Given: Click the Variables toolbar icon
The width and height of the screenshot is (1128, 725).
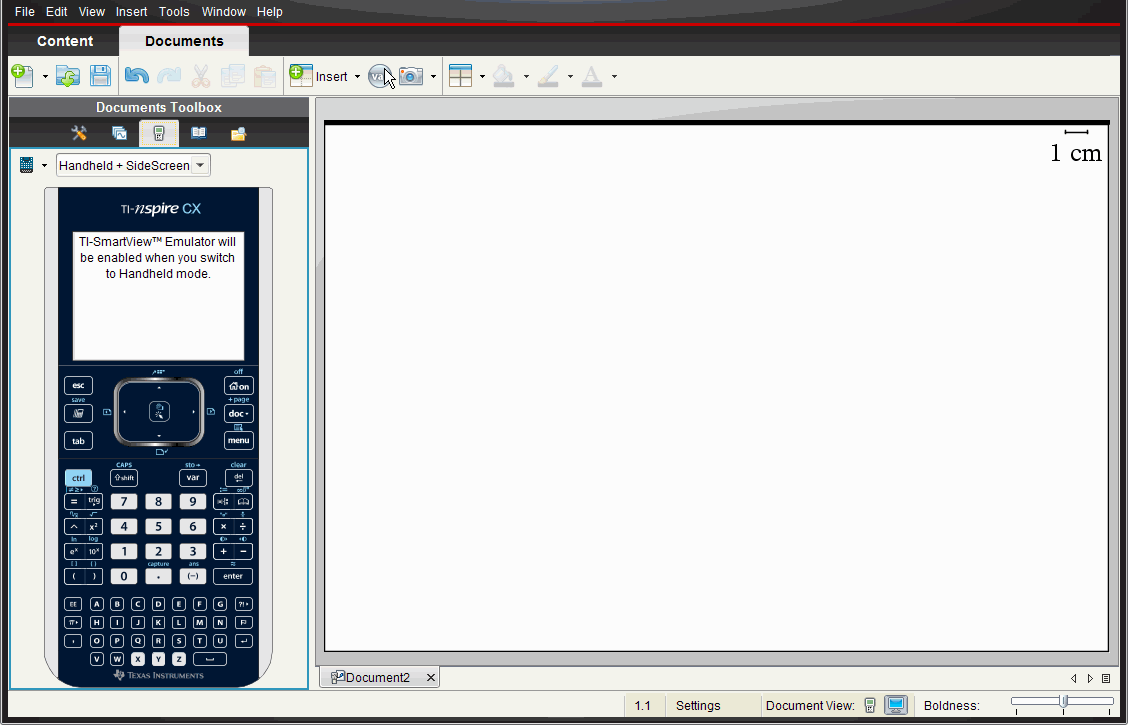Looking at the screenshot, I should click(379, 76).
